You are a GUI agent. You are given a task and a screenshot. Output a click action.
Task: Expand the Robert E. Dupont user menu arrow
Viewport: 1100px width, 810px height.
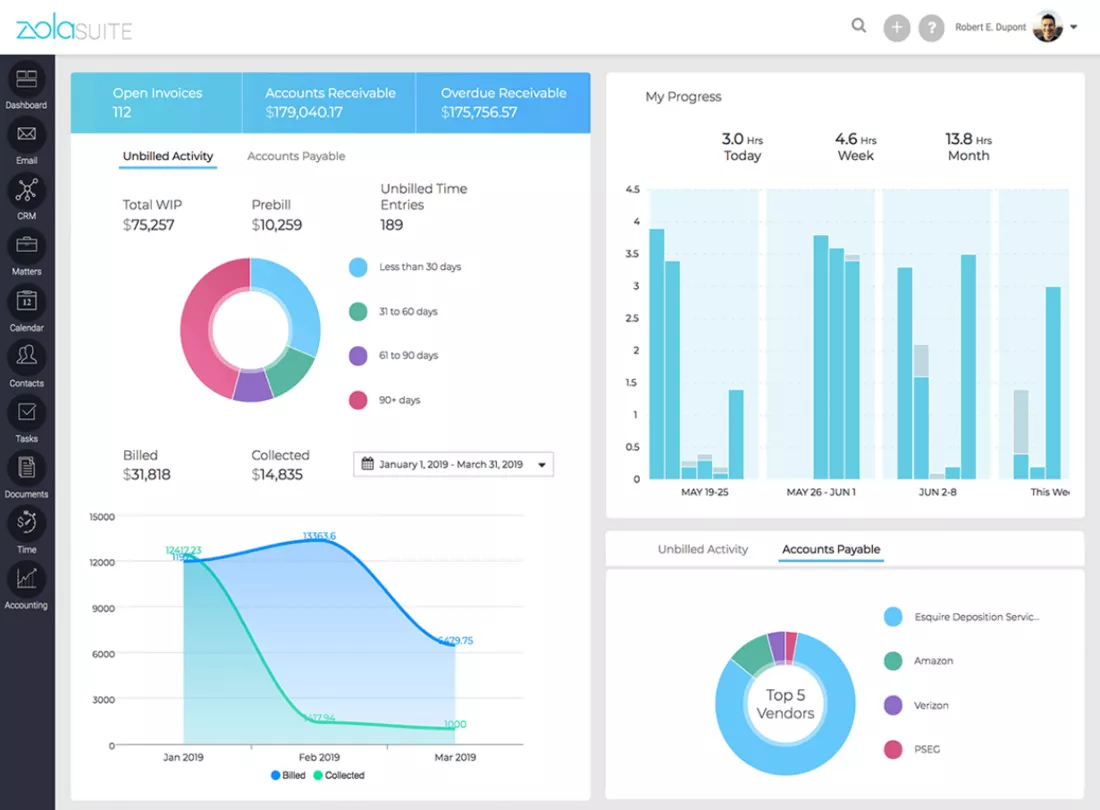coord(1073,27)
